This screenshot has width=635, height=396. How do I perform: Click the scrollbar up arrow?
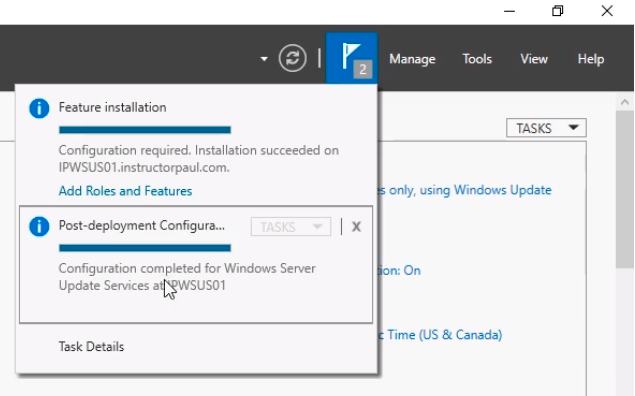click(x=624, y=102)
